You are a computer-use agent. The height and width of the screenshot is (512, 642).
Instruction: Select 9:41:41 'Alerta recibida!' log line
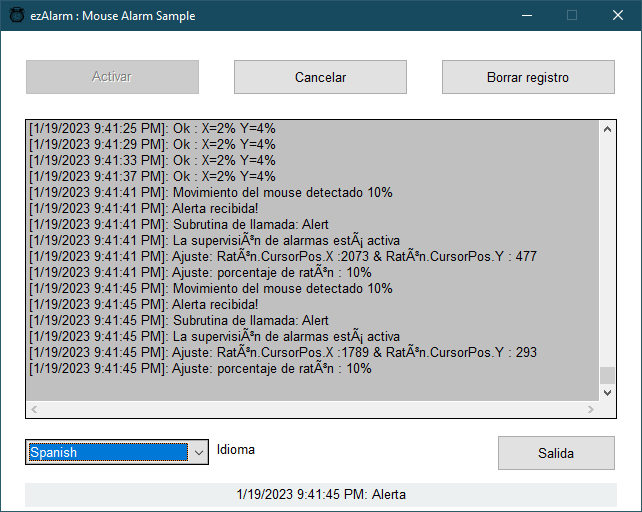143,208
